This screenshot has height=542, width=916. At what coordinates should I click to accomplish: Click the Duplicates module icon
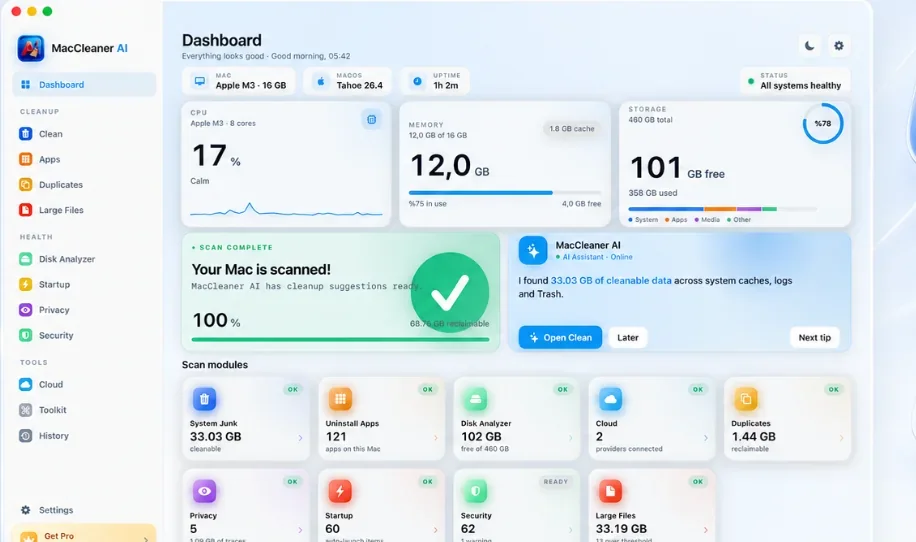(745, 399)
